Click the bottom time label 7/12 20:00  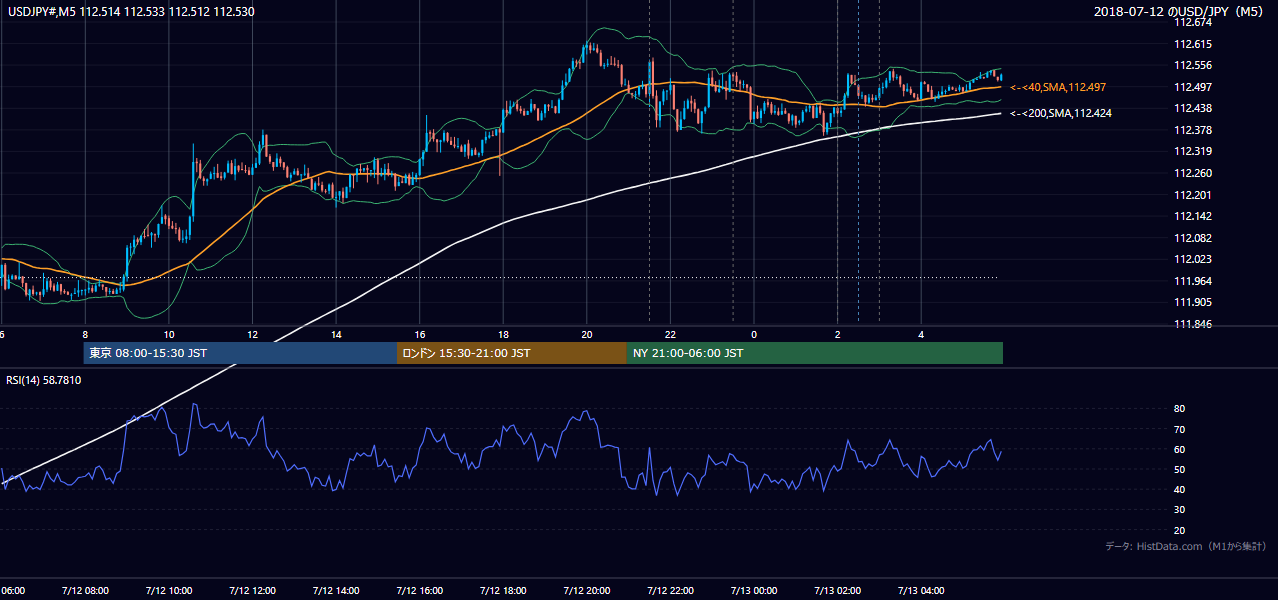pyautogui.click(x=586, y=590)
